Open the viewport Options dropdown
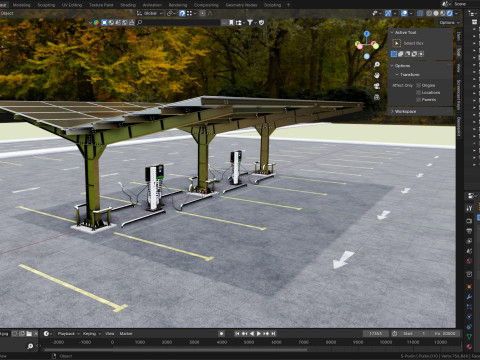This screenshot has height=360, width=480. (449, 23)
